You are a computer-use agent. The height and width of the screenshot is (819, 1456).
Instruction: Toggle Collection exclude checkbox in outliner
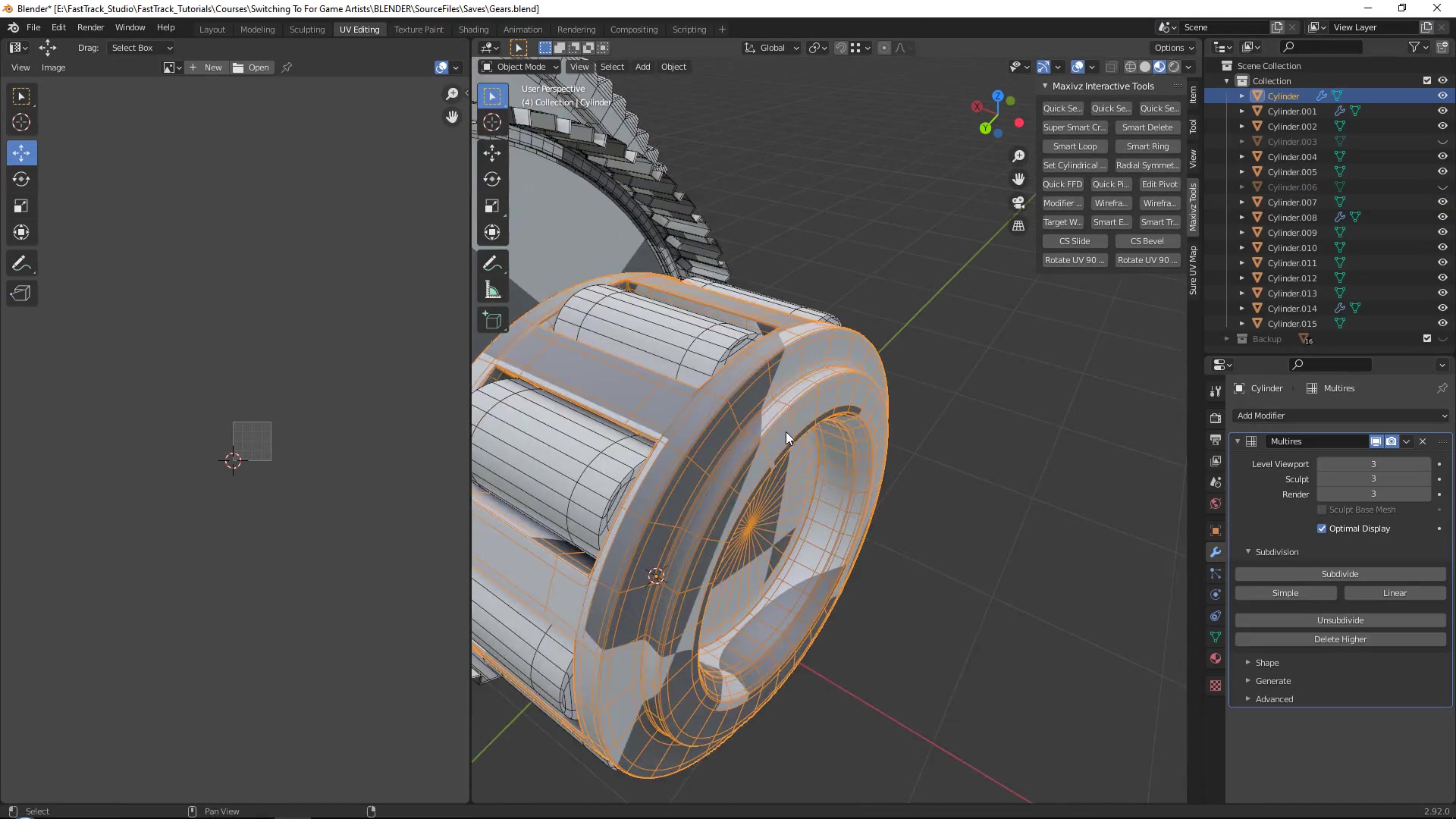pyautogui.click(x=1427, y=80)
